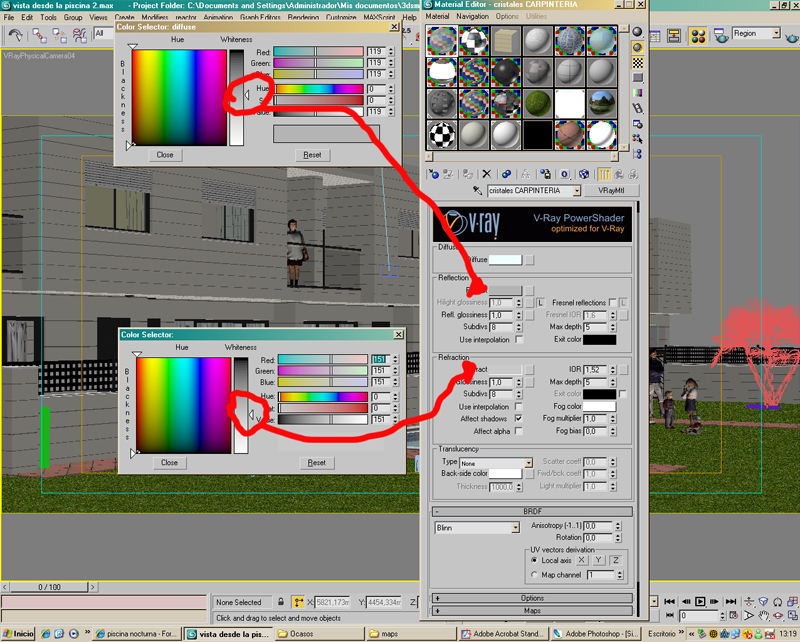This screenshot has height=642, width=800.
Task: Select the Pan View hand tool
Action: (x=763, y=615)
